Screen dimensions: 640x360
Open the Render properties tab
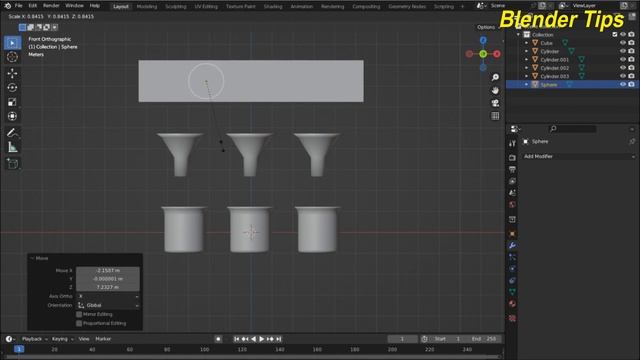tap(512, 158)
